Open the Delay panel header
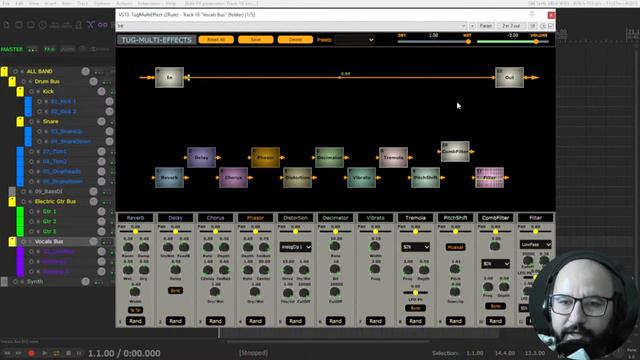The image size is (640, 360). tap(176, 218)
